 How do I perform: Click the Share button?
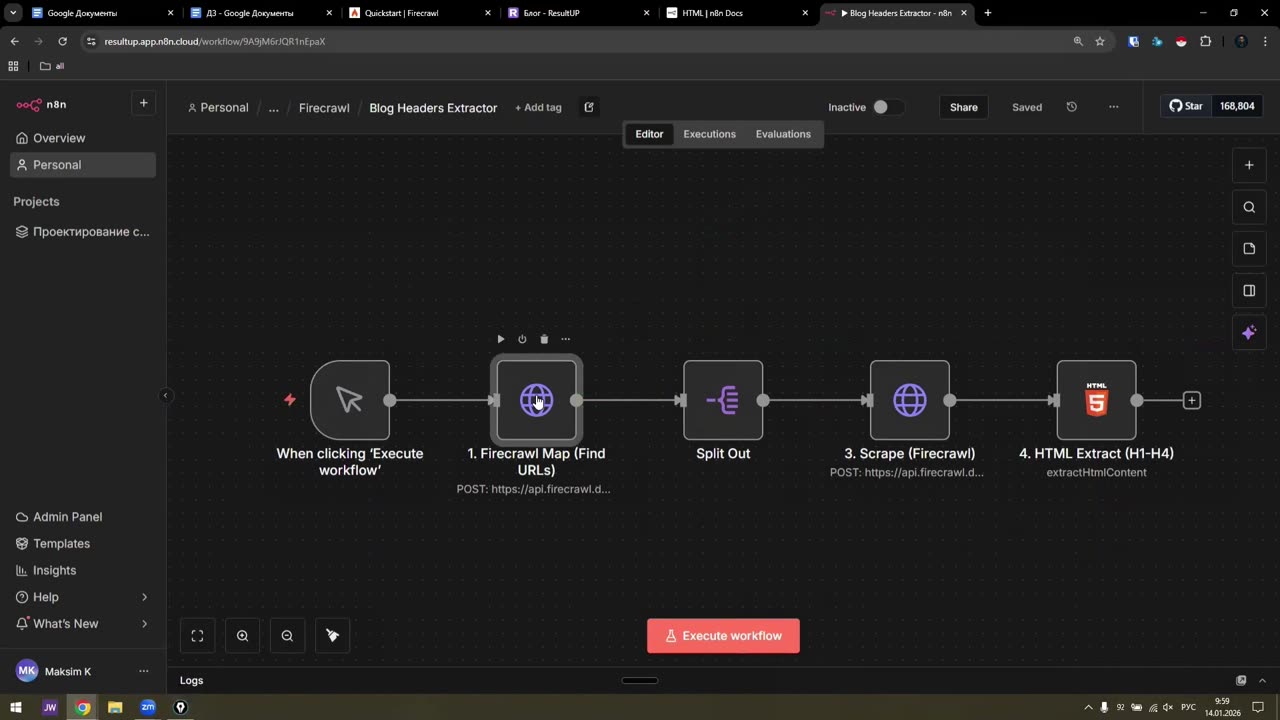pyautogui.click(x=964, y=107)
